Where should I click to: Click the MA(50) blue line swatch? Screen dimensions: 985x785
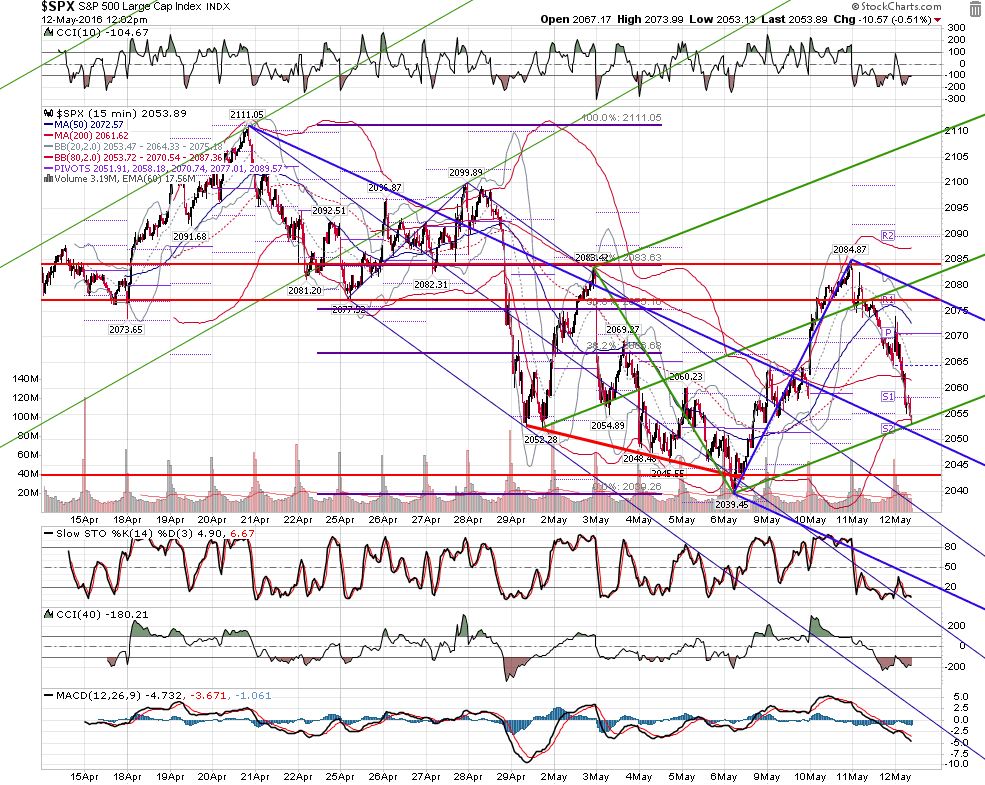point(48,125)
